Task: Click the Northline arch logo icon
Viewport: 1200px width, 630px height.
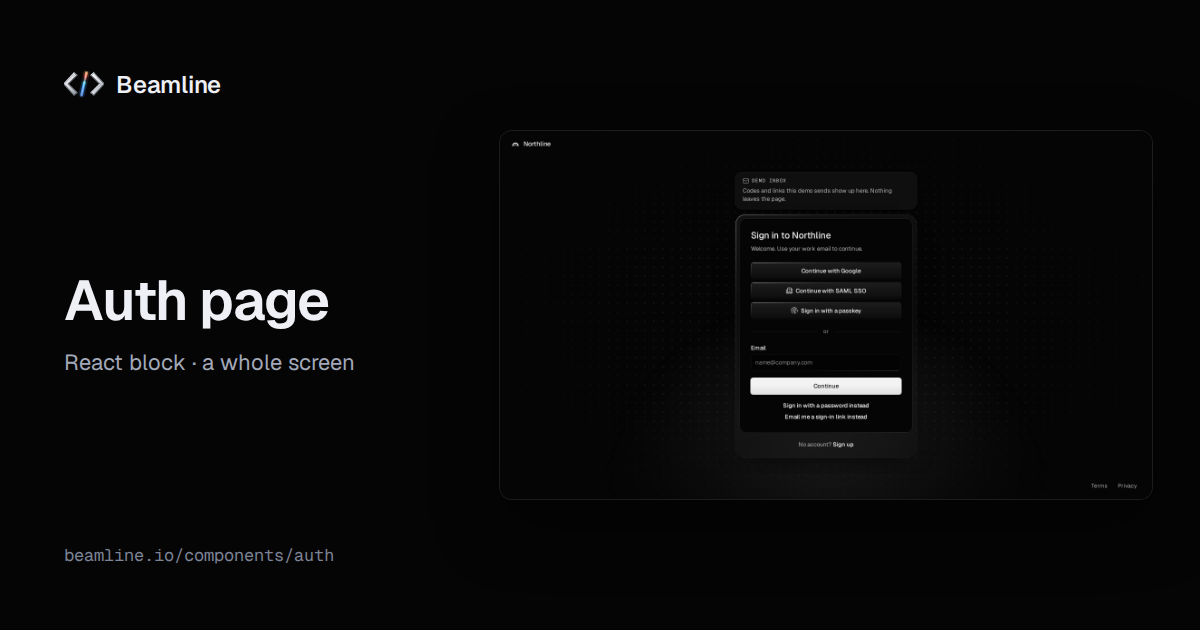Action: coord(515,144)
